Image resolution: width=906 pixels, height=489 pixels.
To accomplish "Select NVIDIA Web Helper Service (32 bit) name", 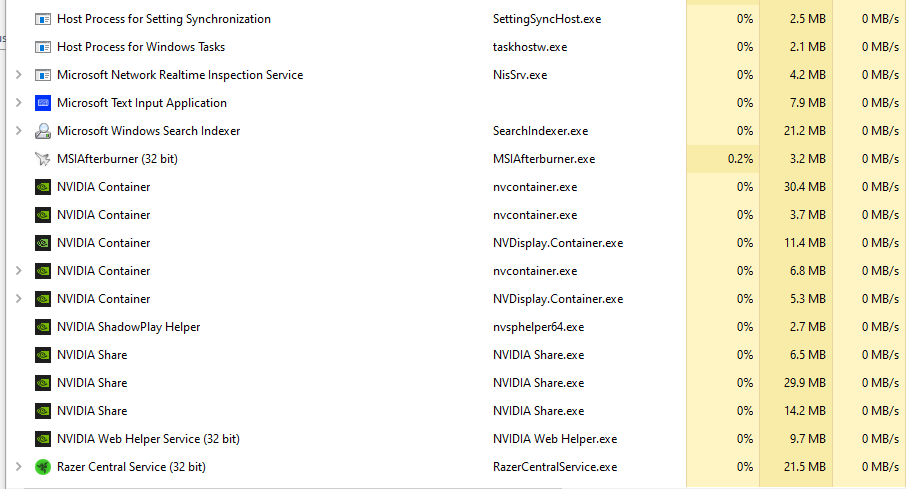I will [148, 439].
